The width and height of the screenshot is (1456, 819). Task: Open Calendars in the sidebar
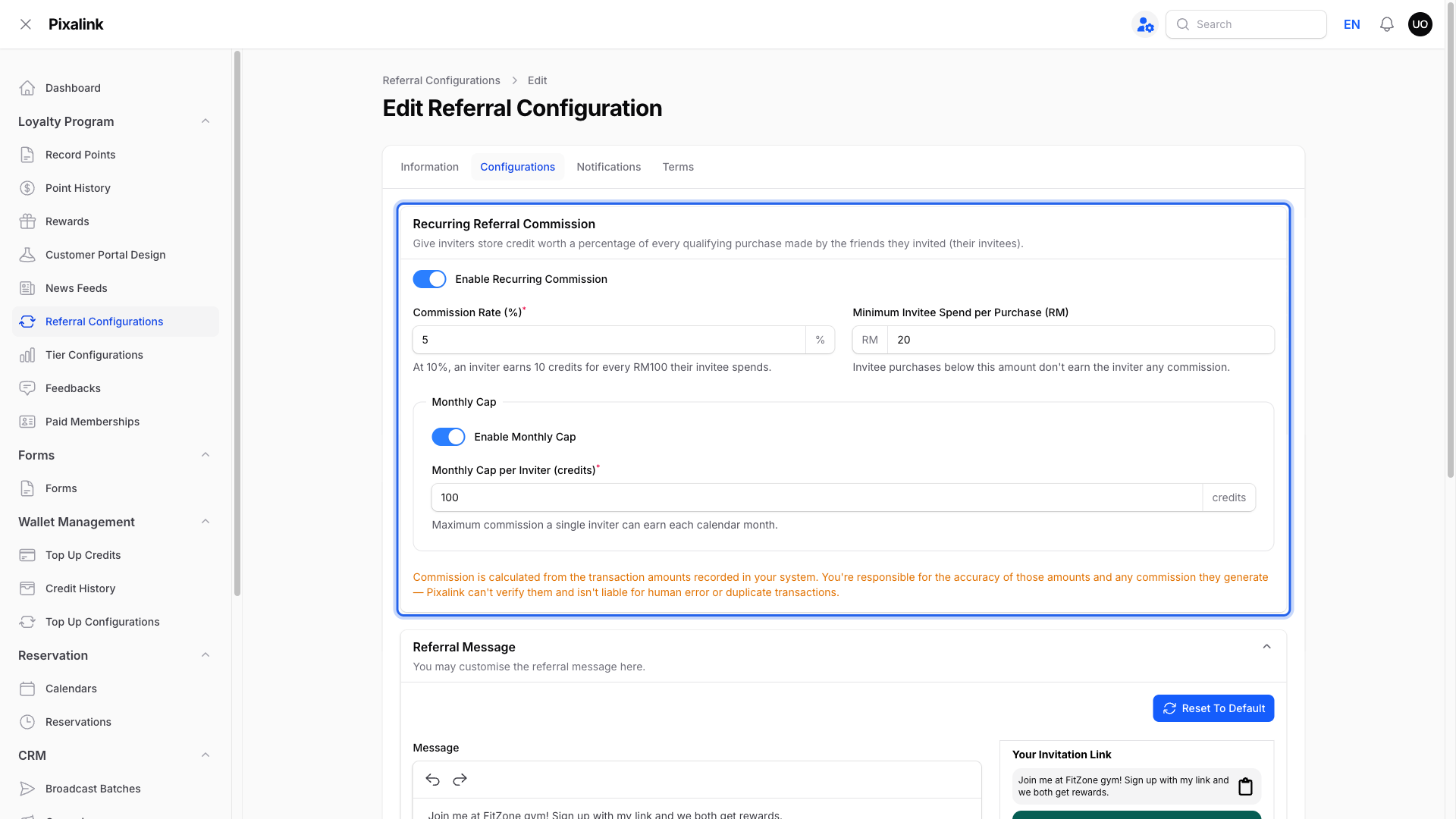[115, 689]
